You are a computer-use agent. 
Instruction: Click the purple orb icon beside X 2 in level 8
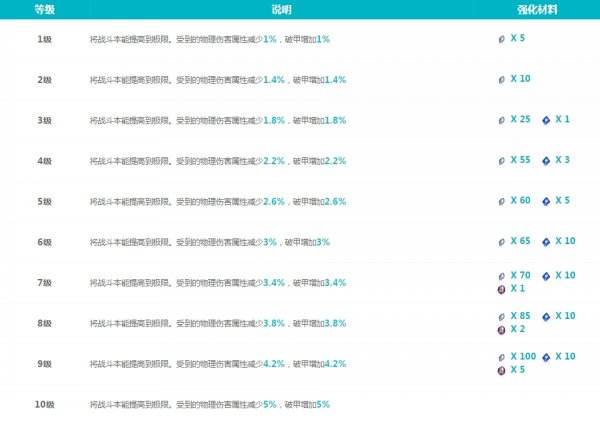(502, 330)
